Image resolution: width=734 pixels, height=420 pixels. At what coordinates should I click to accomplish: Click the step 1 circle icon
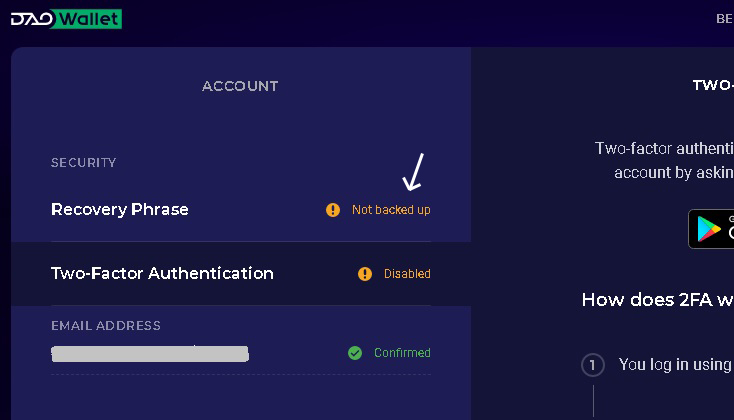click(x=593, y=365)
